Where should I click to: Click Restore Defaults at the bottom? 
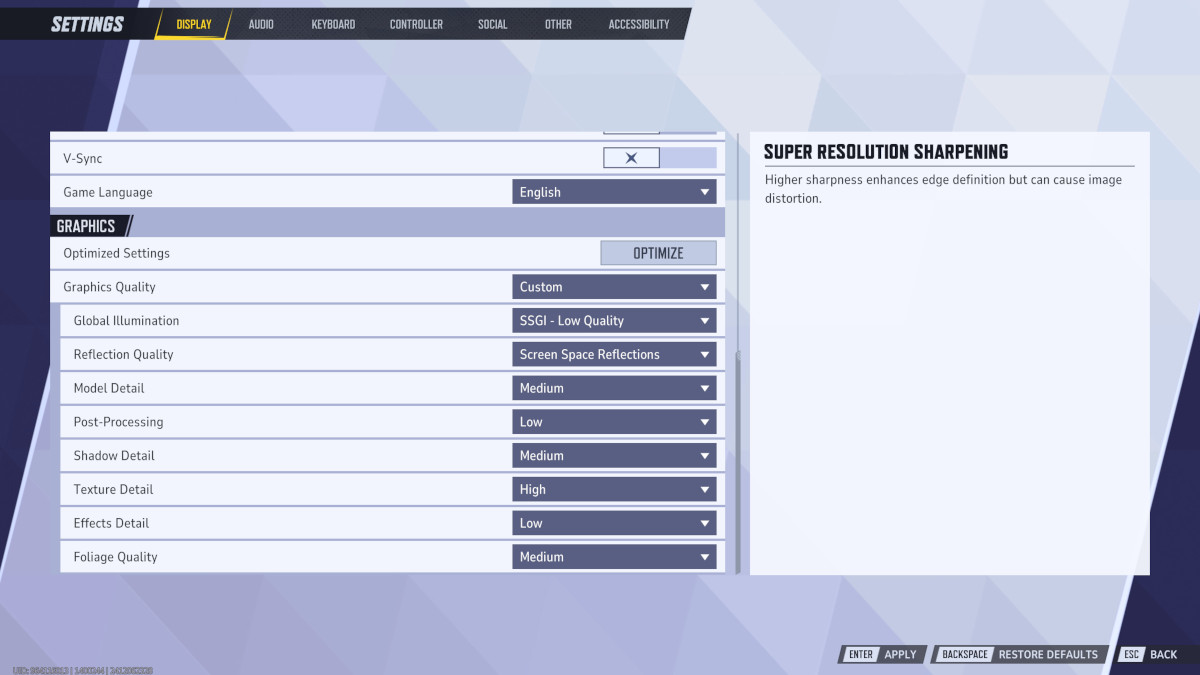click(1048, 654)
